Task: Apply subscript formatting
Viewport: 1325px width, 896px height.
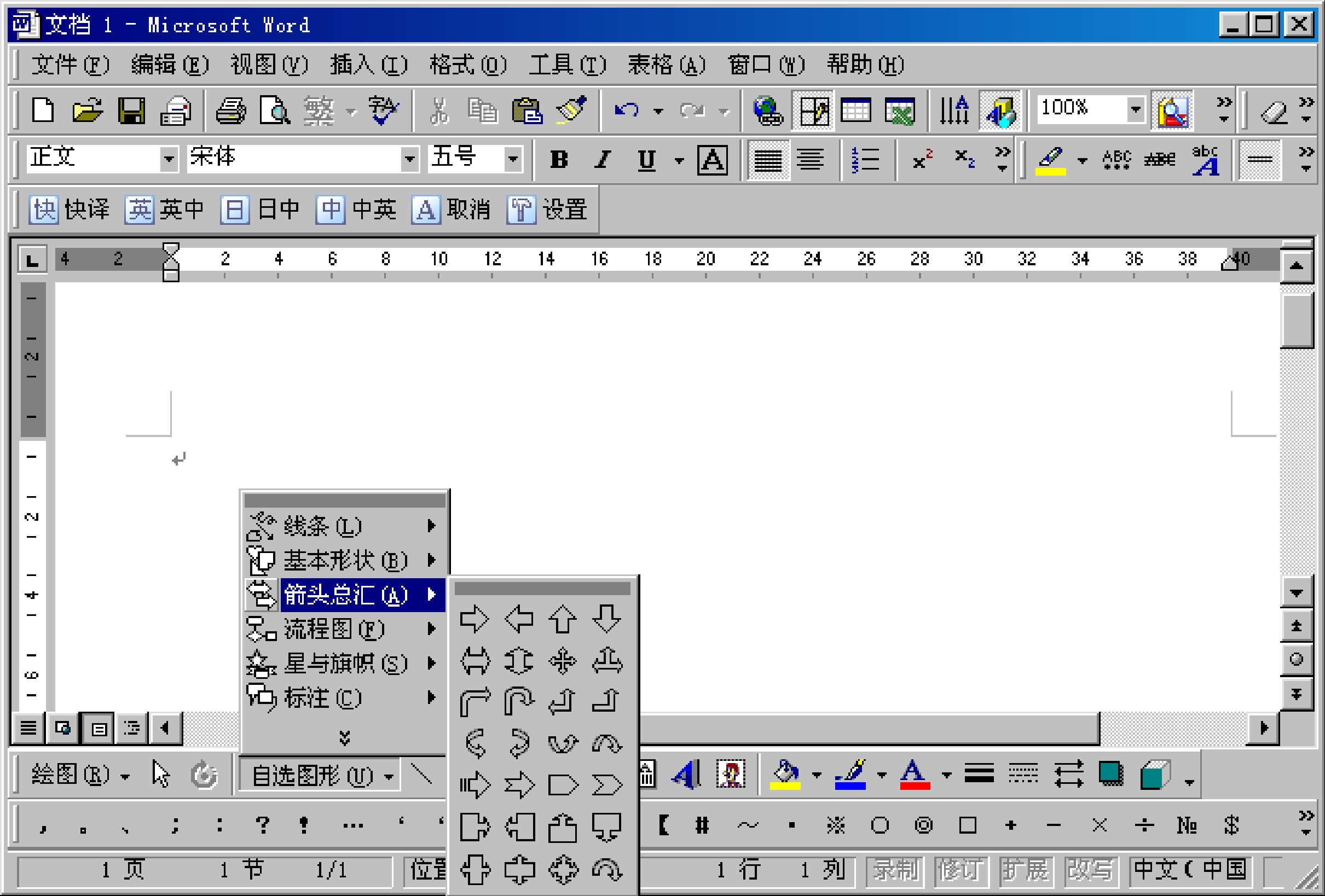Action: 965,160
